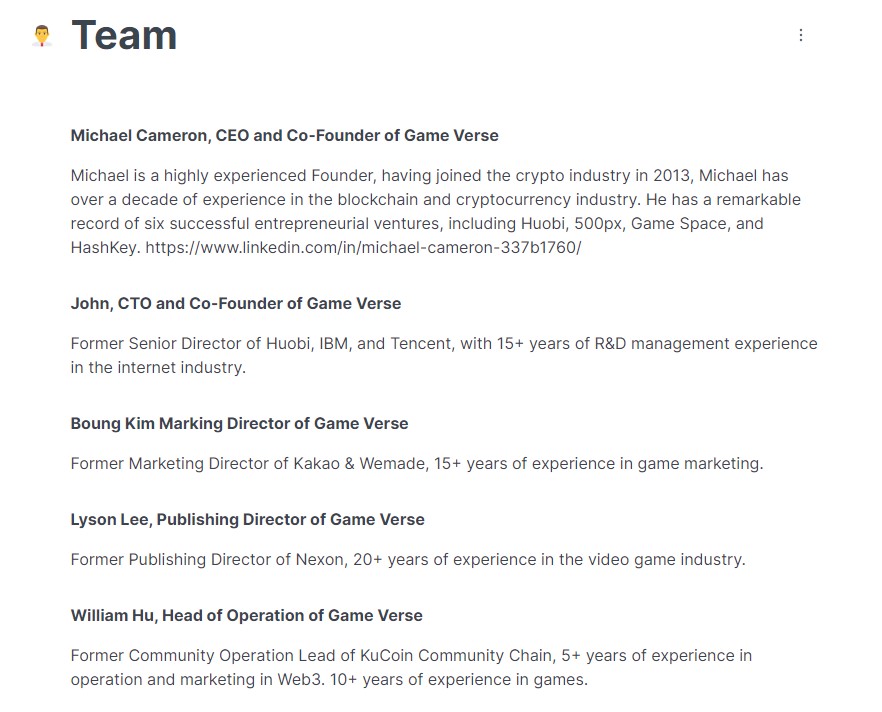Click the person emoji page icon
882x712 pixels.
pyautogui.click(x=41, y=37)
